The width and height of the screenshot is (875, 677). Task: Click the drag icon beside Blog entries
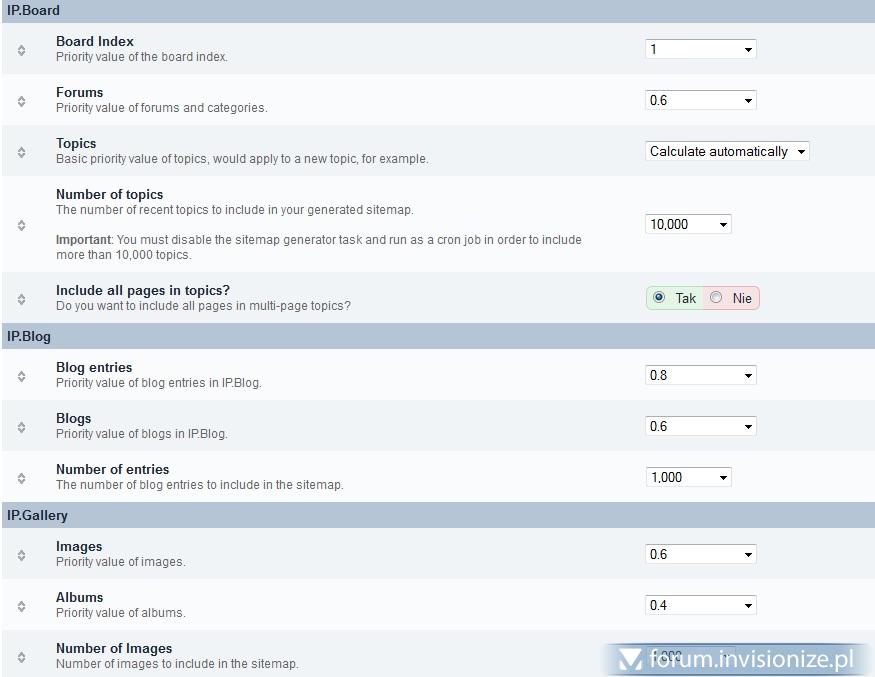(x=22, y=376)
